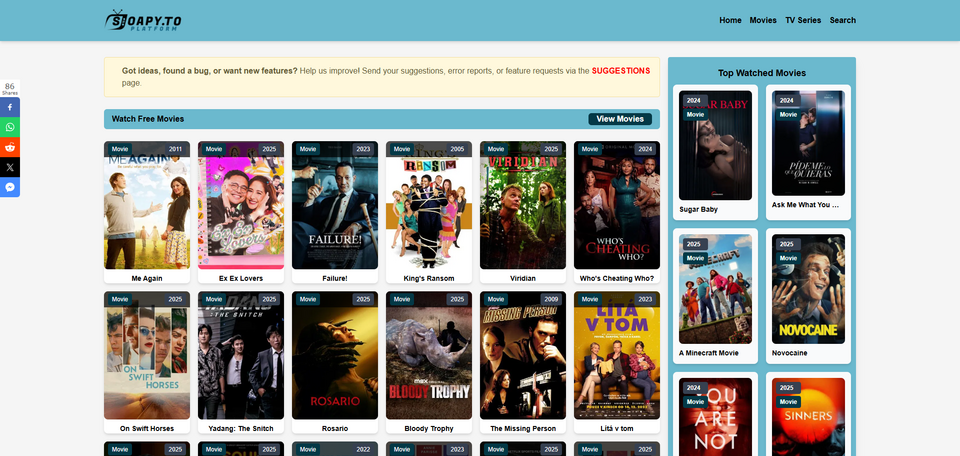Image resolution: width=960 pixels, height=456 pixels.
Task: Open the Viridian movie poster
Action: click(523, 205)
